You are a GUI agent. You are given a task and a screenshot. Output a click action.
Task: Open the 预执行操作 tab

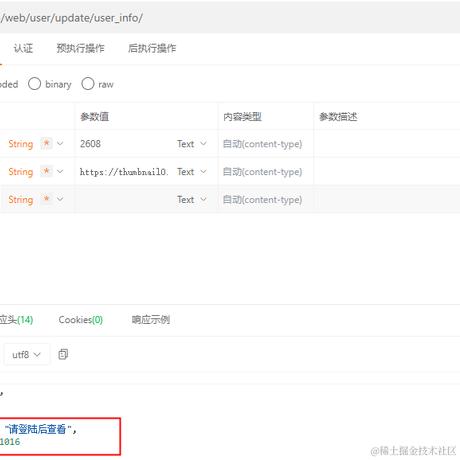pyautogui.click(x=80, y=48)
